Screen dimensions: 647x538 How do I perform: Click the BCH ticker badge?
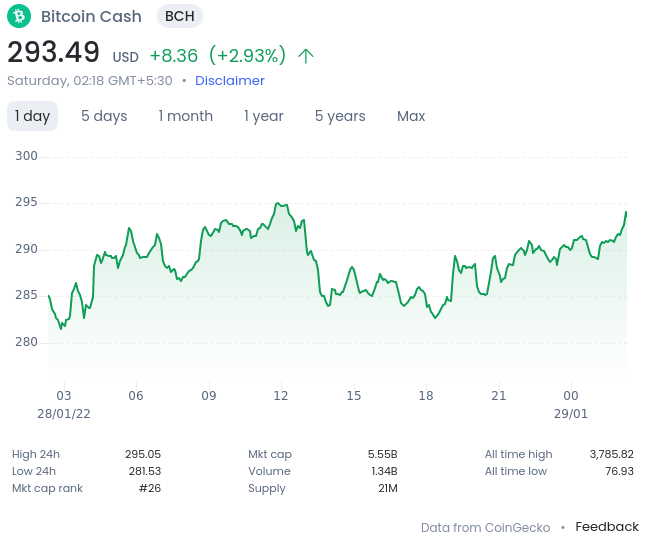coord(179,16)
